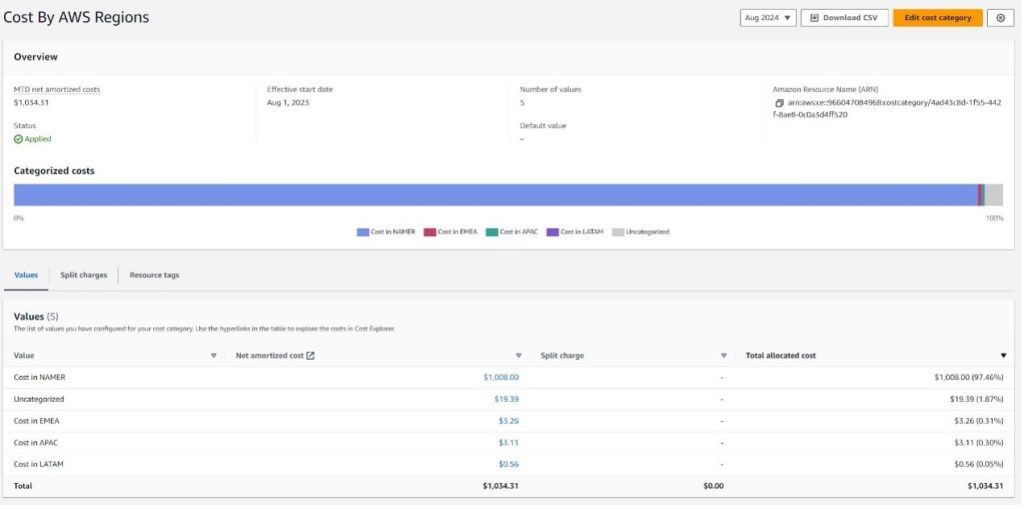Open the $3.26 EMEA cost link
1024x509 pixels.
point(509,421)
